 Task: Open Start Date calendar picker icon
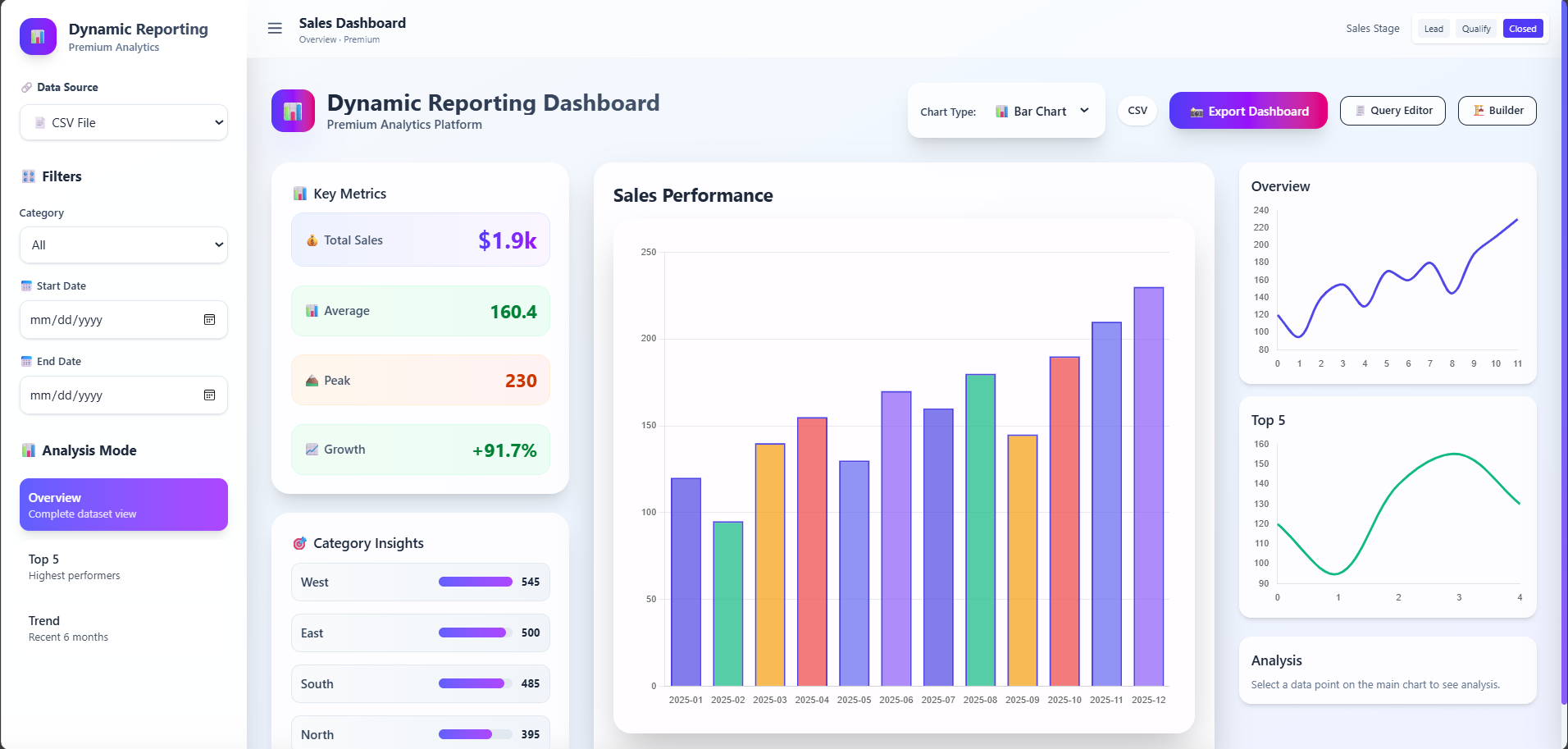209,320
